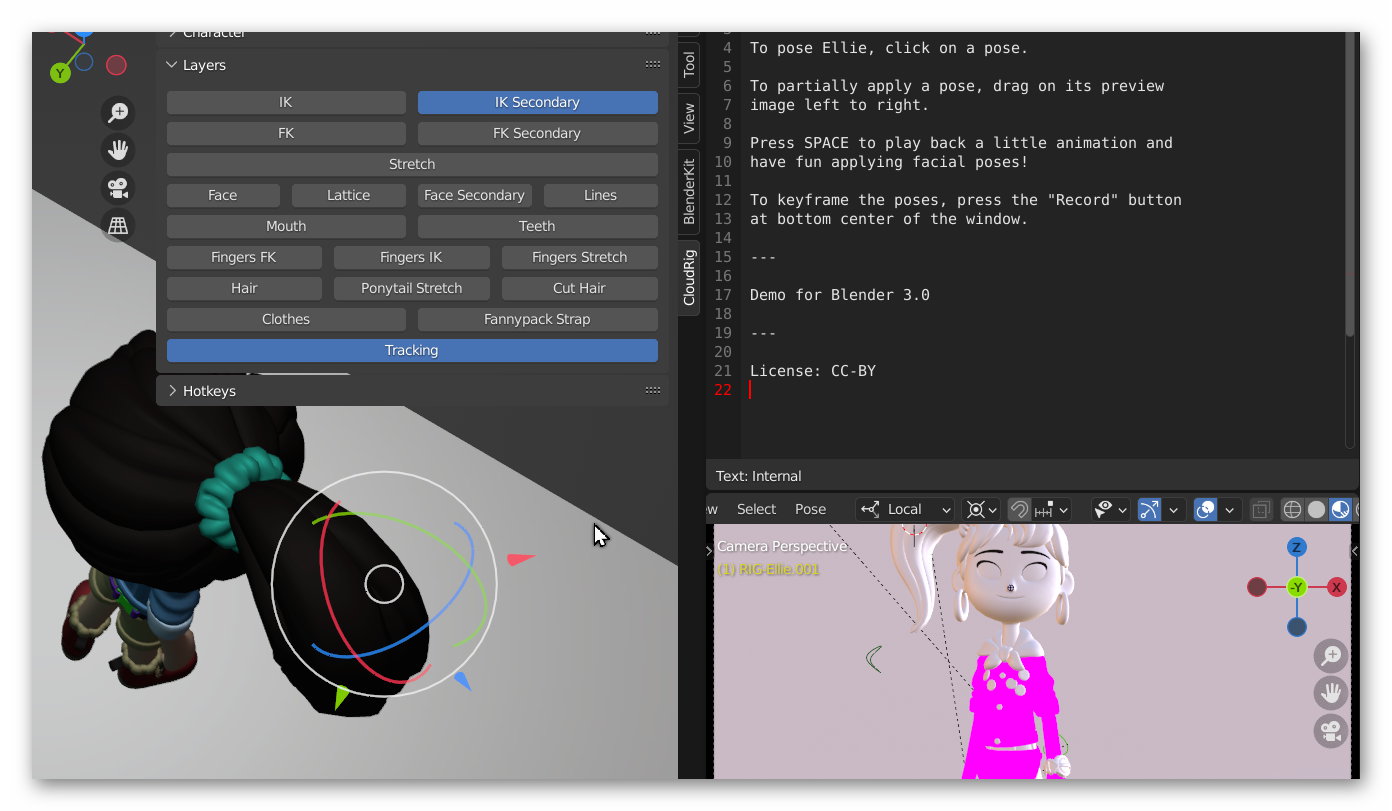Click the green arrow handle of rotate gizmo
This screenshot has width=1392, height=811.
342,697
